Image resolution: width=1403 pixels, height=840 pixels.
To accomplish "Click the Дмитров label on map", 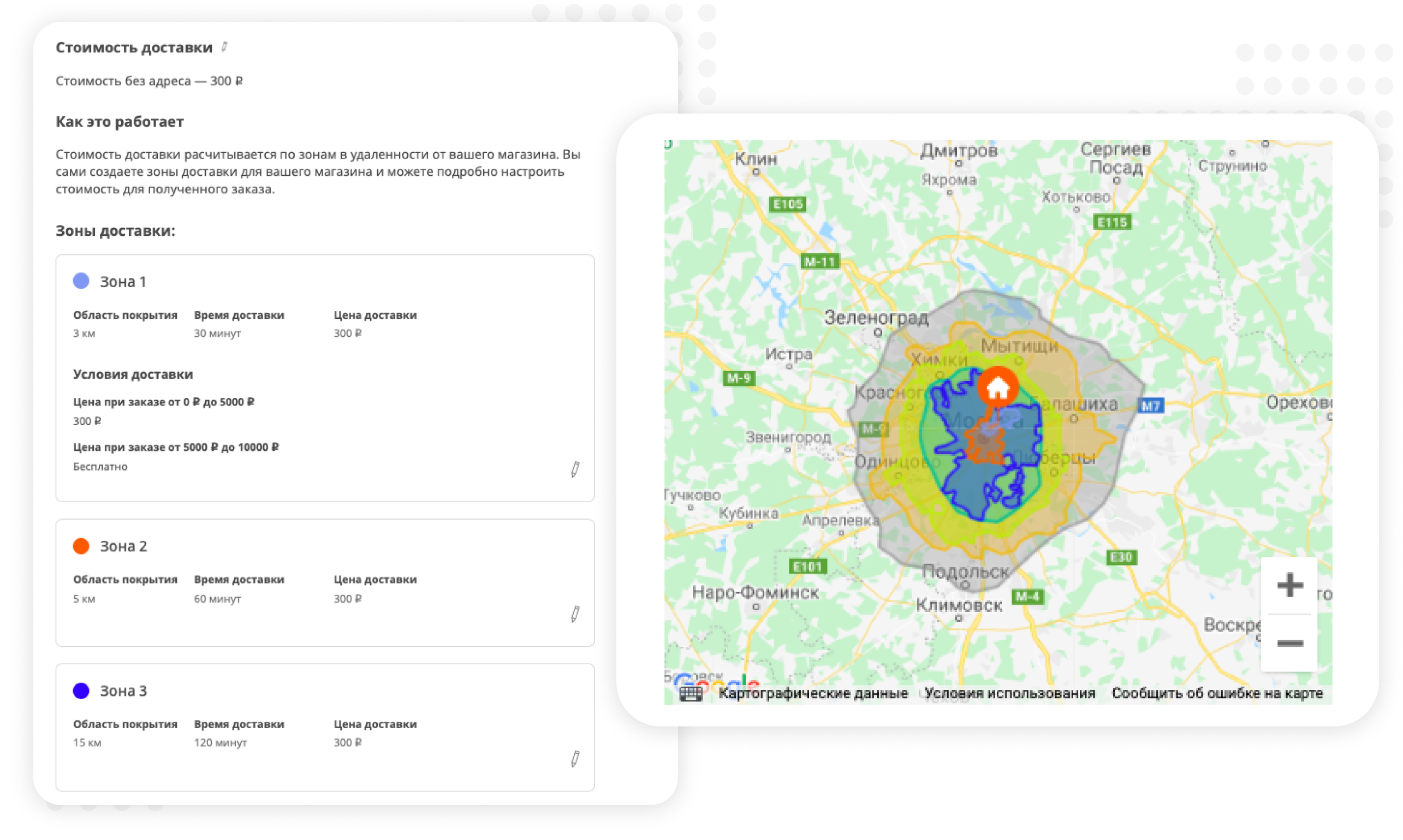I will coord(959,150).
